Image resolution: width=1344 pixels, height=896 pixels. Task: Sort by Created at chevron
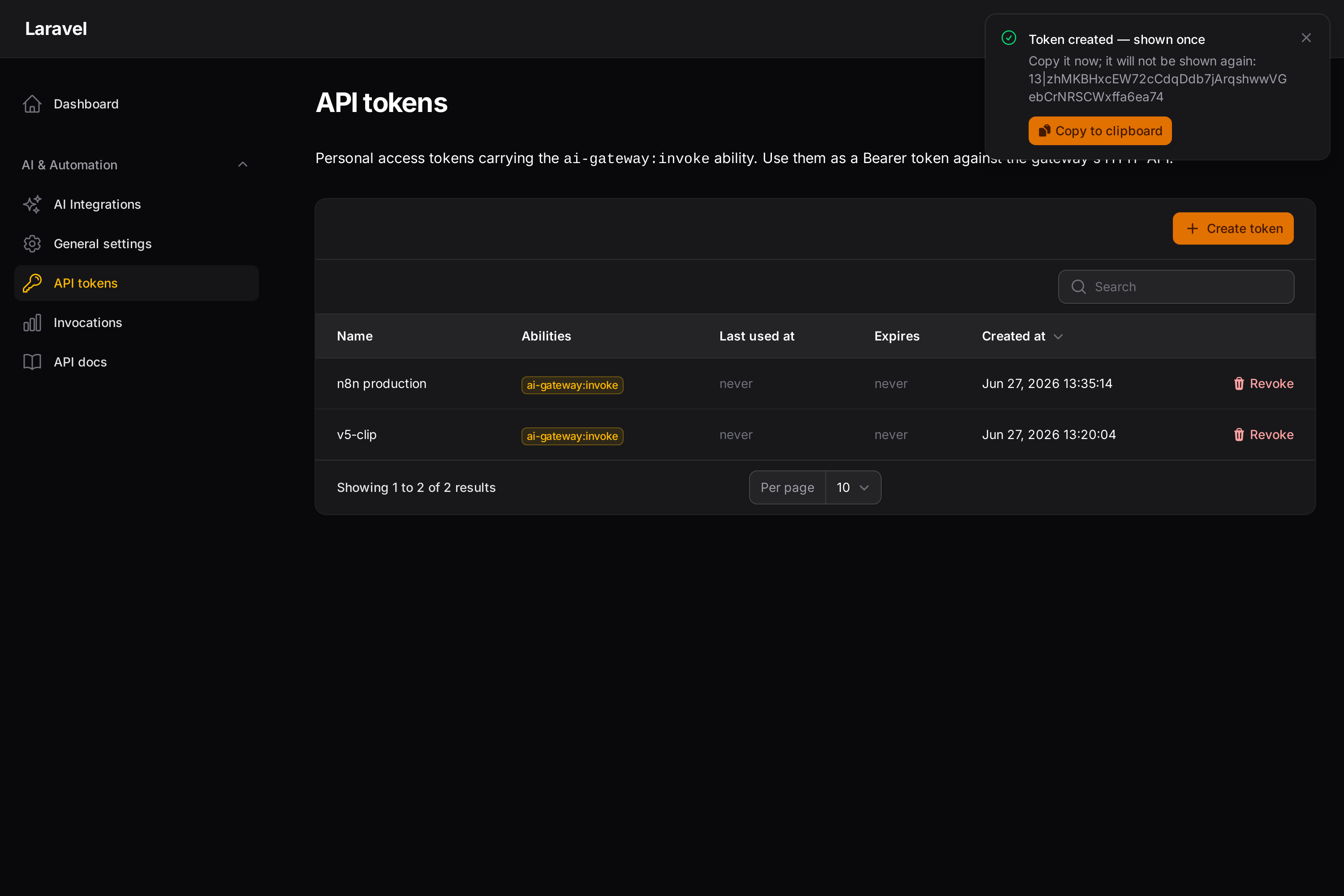click(x=1058, y=336)
